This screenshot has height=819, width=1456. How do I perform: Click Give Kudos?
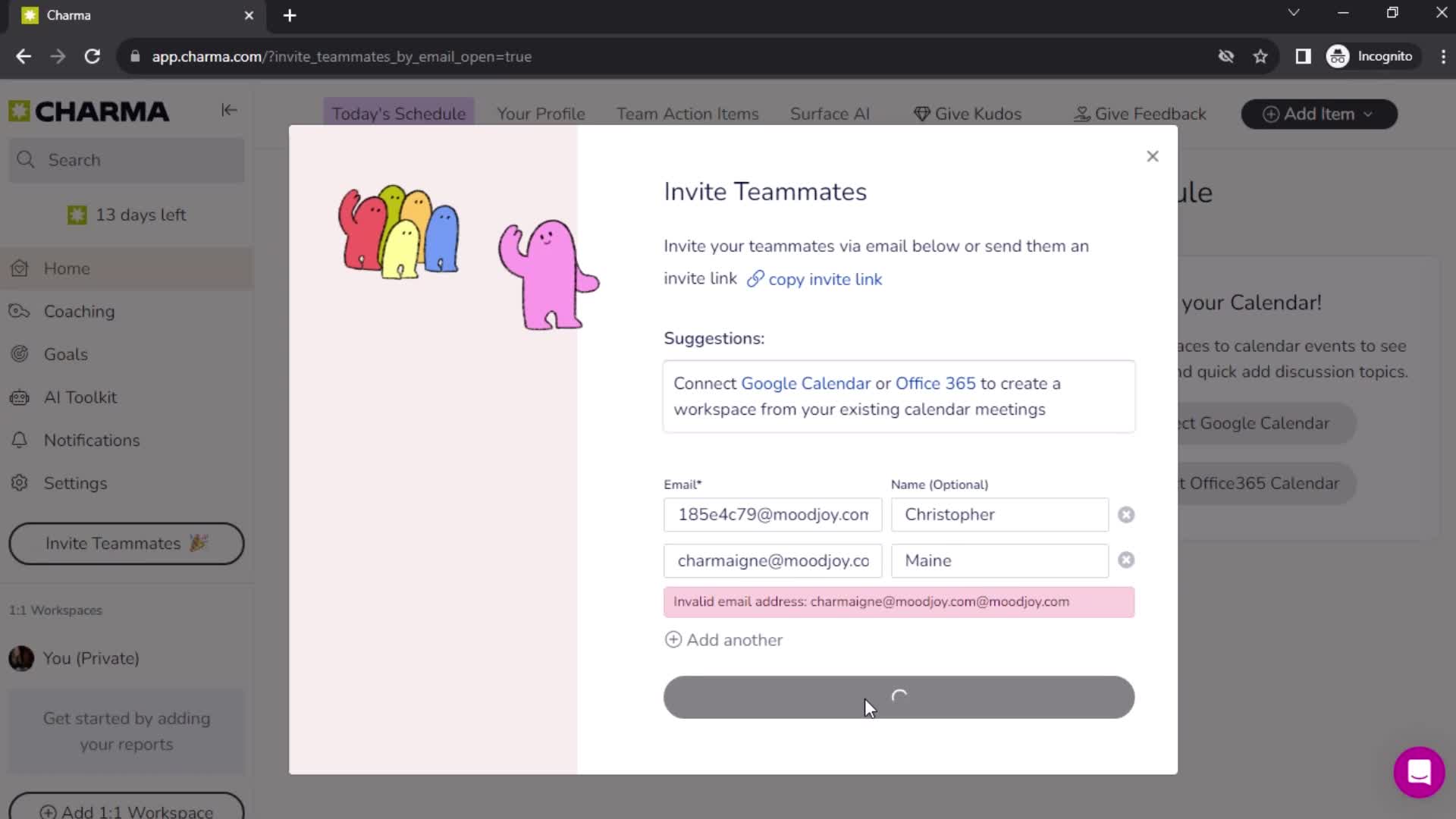tap(968, 114)
